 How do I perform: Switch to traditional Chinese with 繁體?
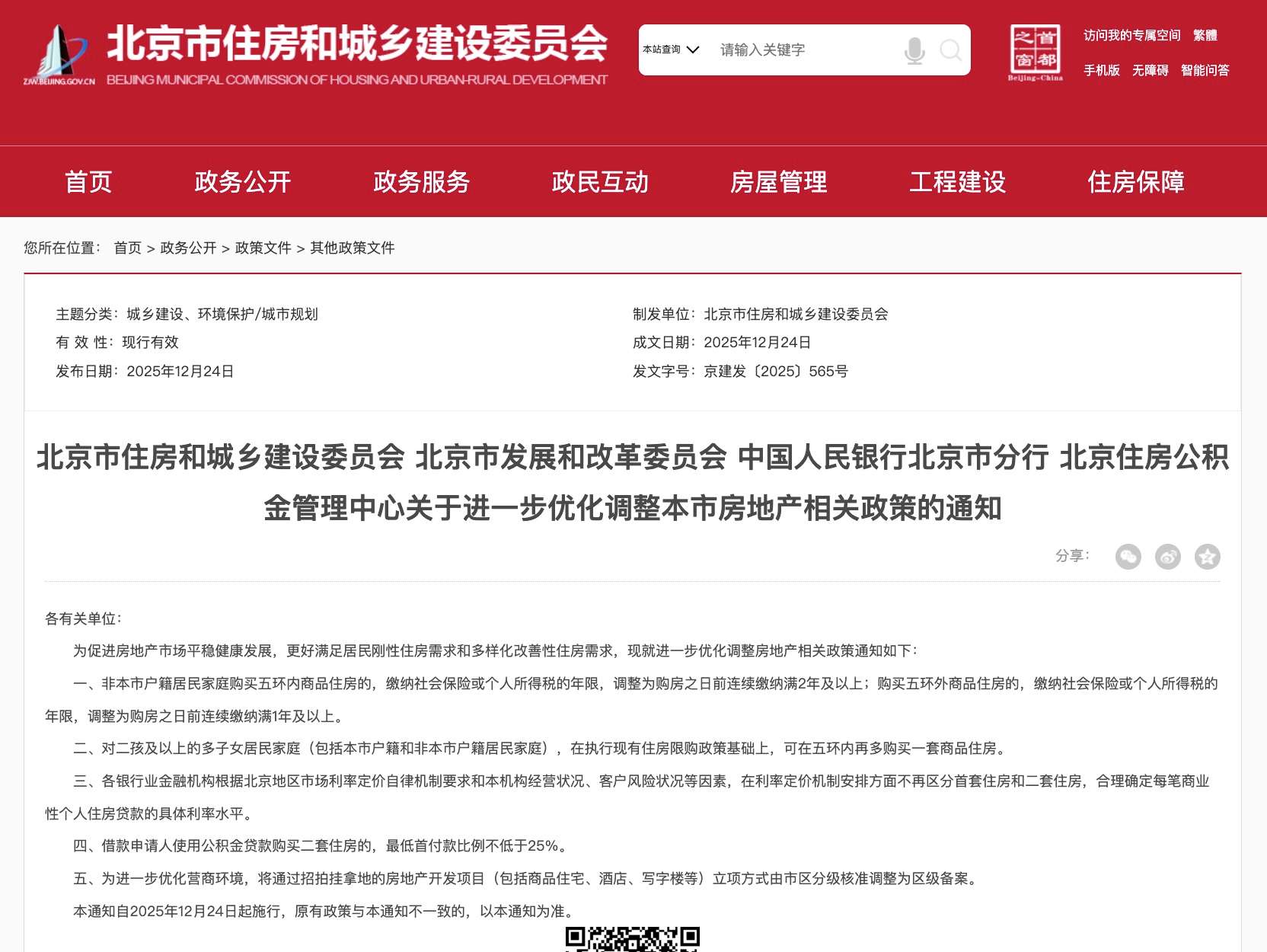click(x=1205, y=36)
